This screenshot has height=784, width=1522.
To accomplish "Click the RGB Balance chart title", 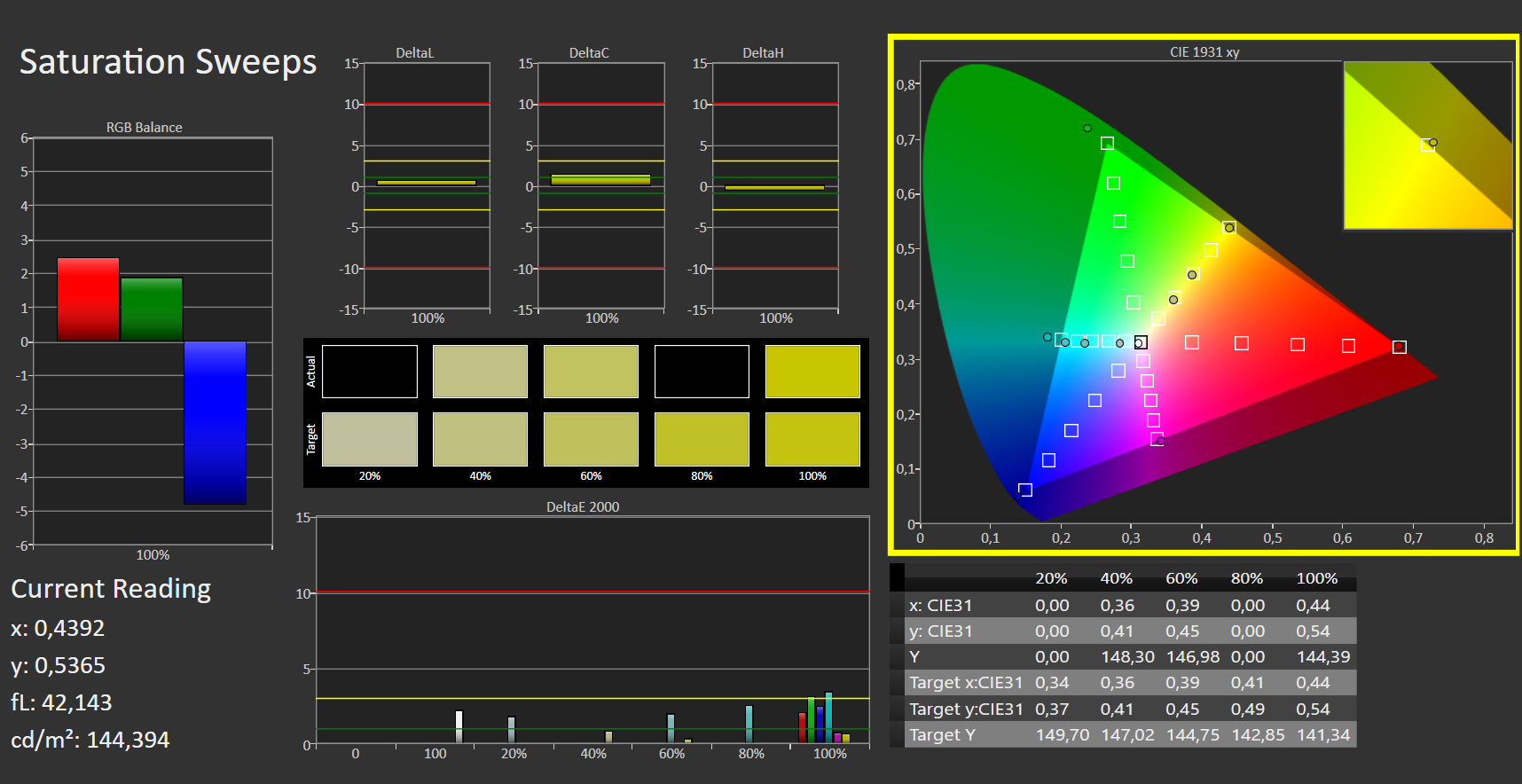I will 144,128.
